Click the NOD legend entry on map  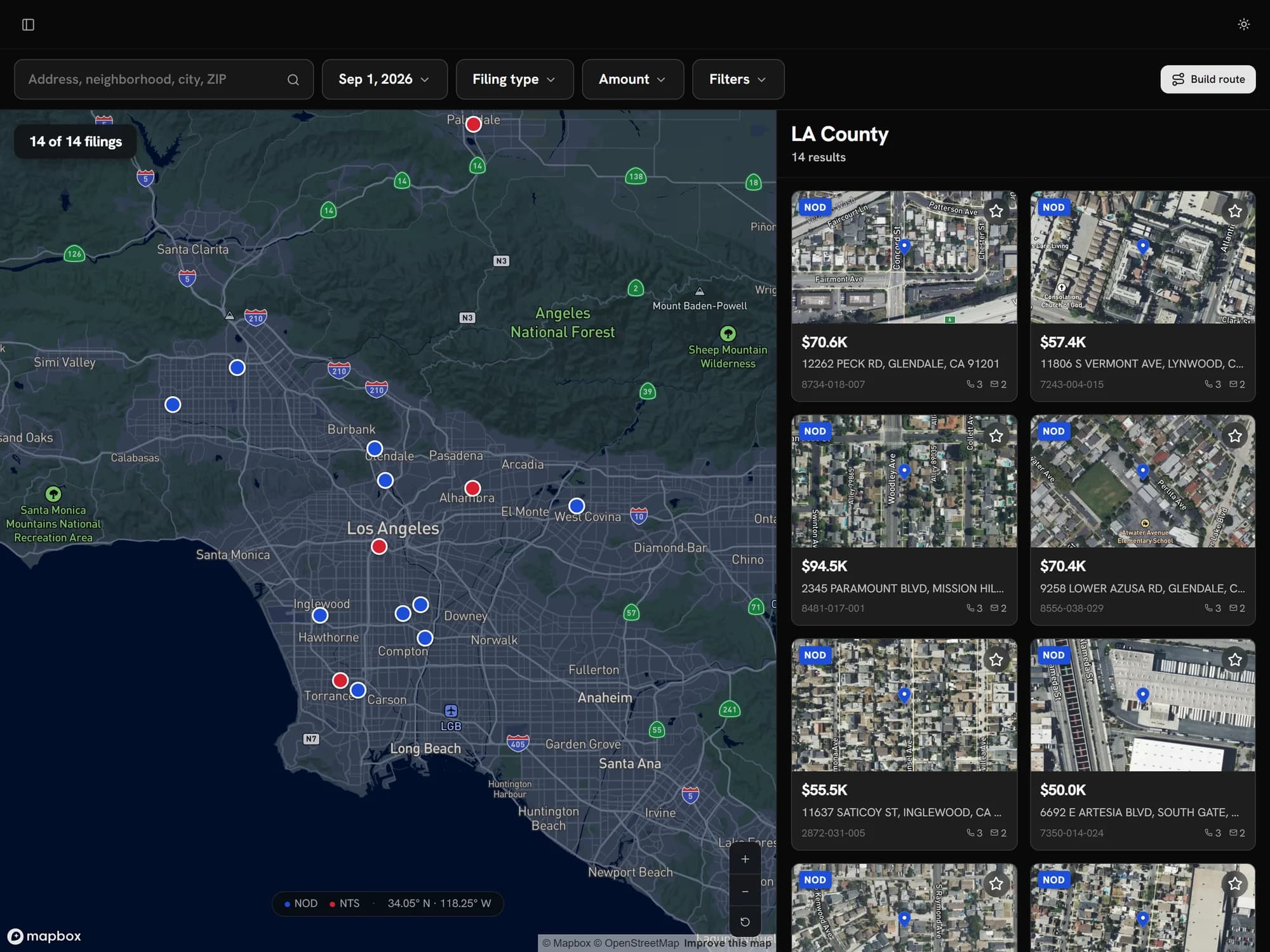(300, 903)
